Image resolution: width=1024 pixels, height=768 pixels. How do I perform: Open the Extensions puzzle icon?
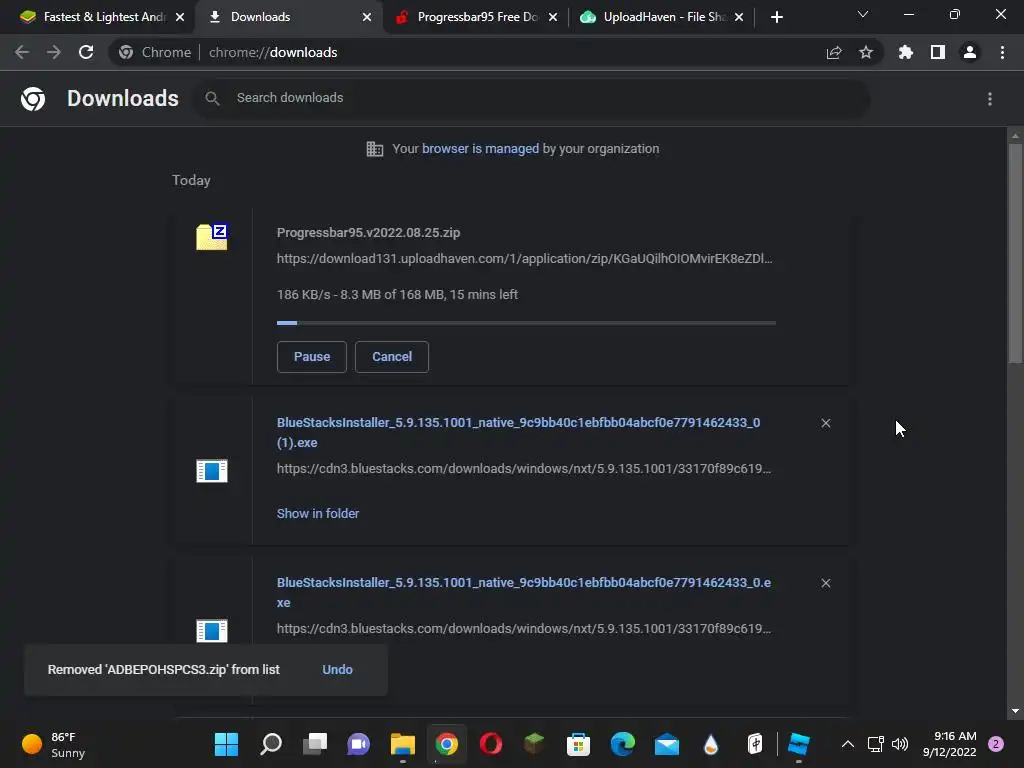[x=906, y=52]
